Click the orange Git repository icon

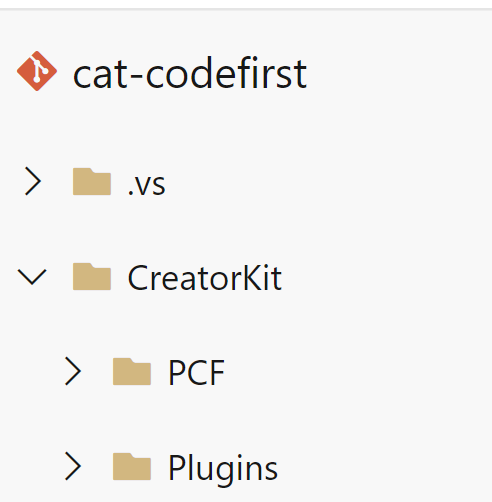(x=37, y=71)
